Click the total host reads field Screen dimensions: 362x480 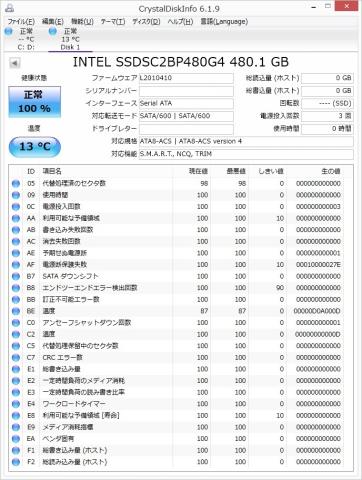[327, 78]
